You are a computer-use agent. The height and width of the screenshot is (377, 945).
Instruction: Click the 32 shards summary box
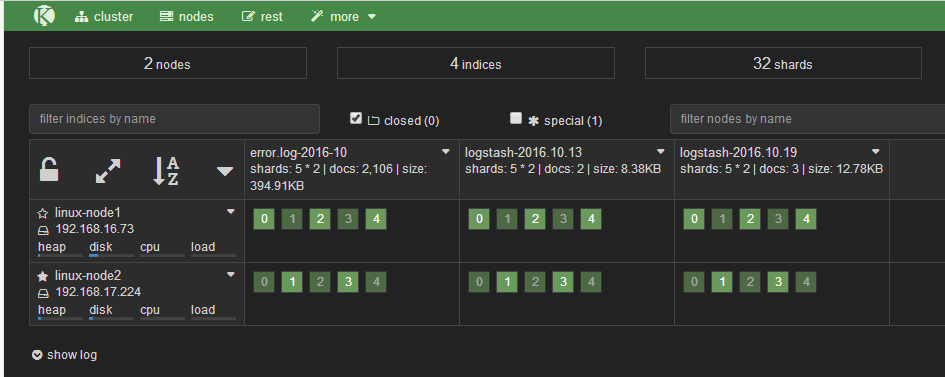[x=783, y=63]
